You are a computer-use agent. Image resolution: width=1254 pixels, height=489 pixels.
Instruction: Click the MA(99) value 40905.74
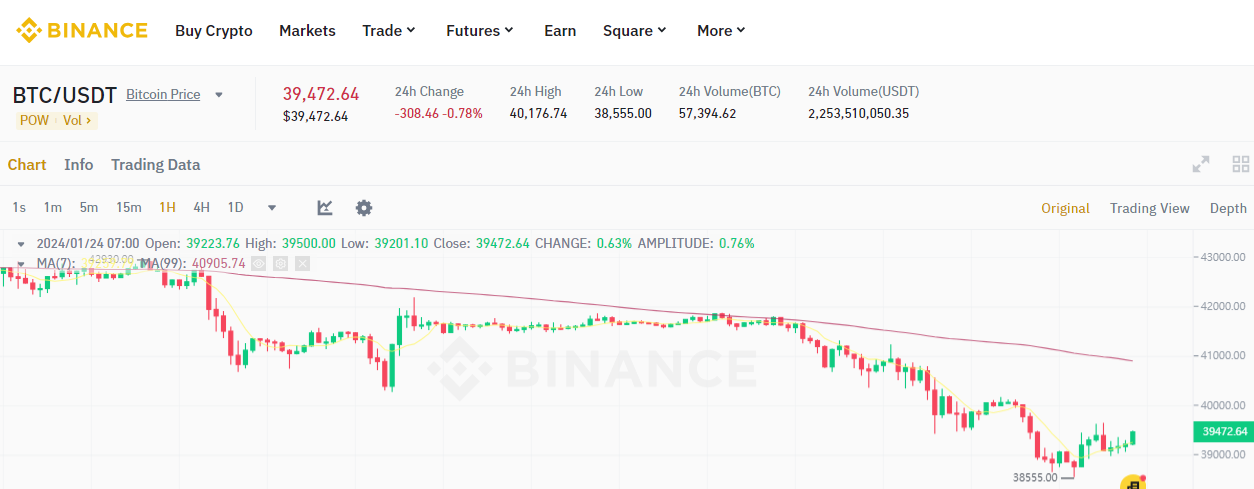click(217, 263)
